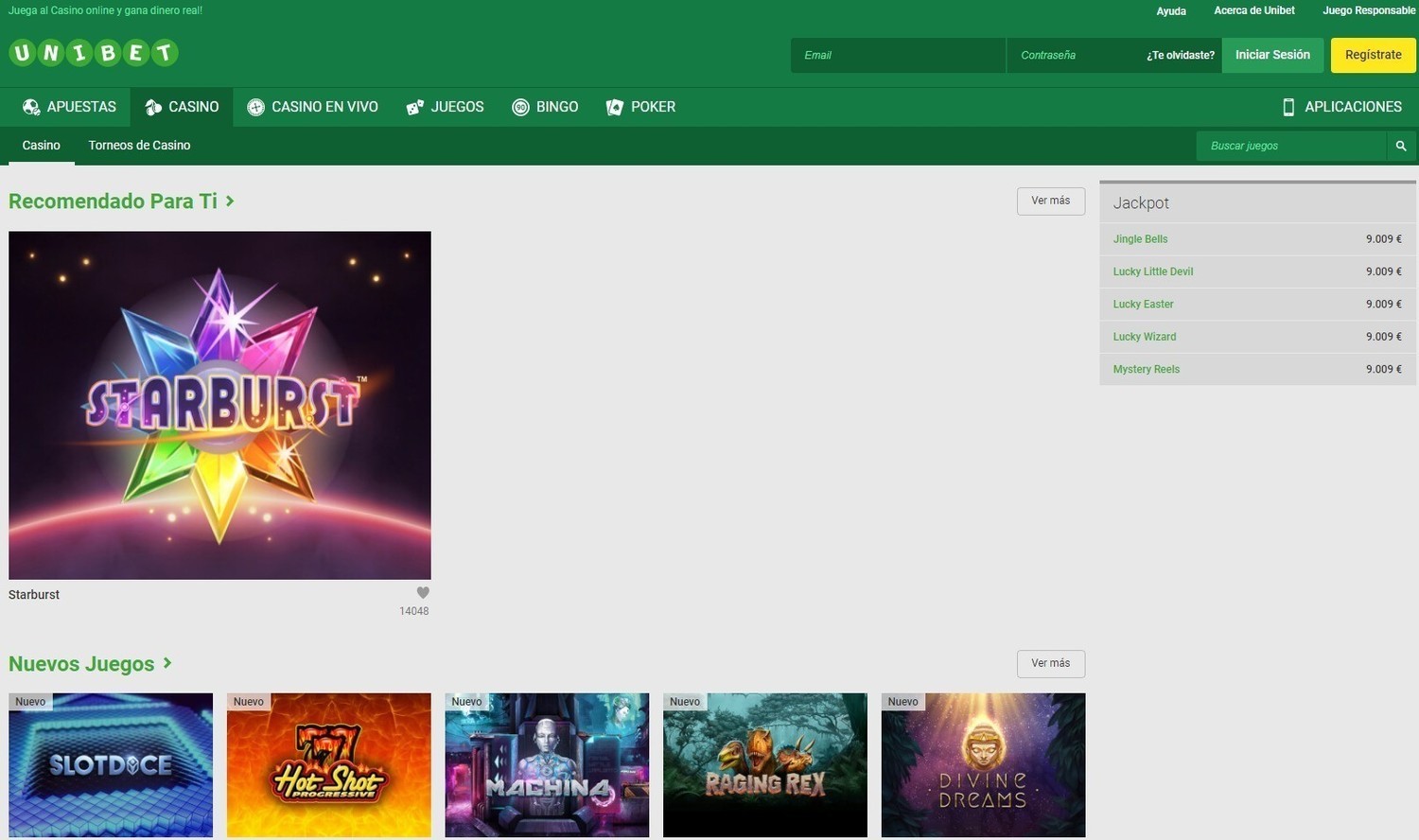Viewport: 1419px width, 840px height.
Task: Click the Regístrate button
Action: tap(1374, 55)
